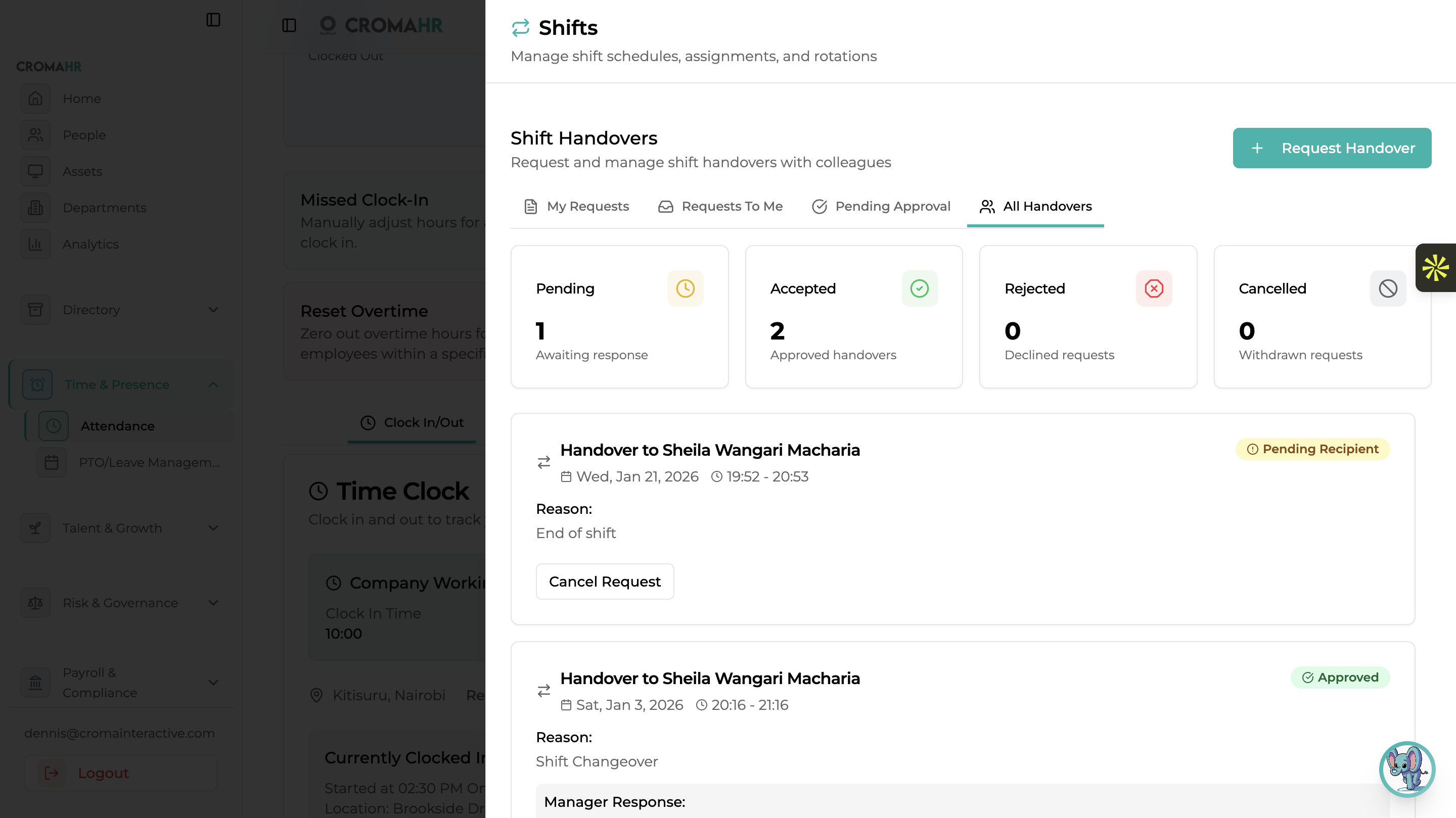Switch to the My Requests tab
This screenshot has width=1456, height=818.
(x=576, y=207)
